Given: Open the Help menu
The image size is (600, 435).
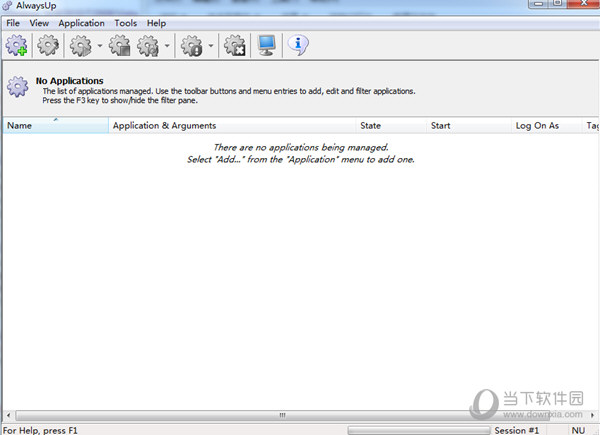Looking at the screenshot, I should pyautogui.click(x=157, y=23).
